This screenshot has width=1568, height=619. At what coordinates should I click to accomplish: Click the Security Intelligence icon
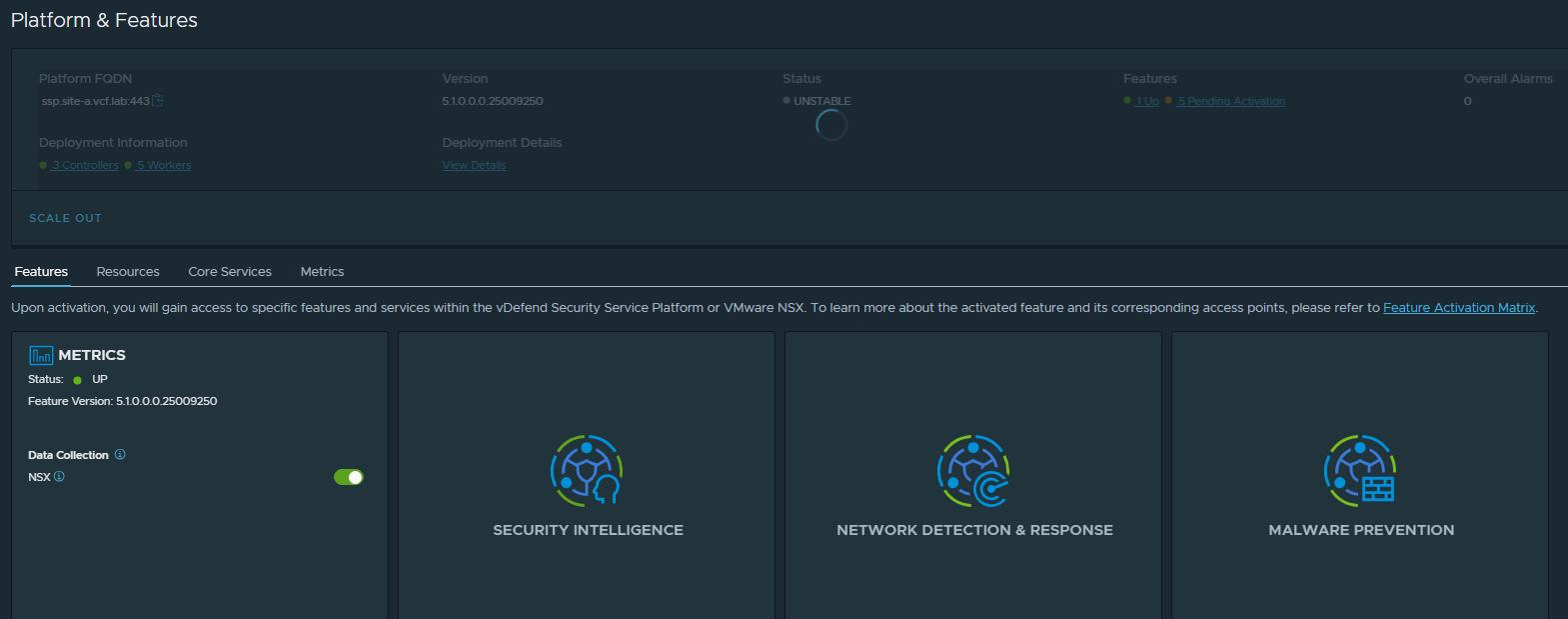click(x=587, y=470)
